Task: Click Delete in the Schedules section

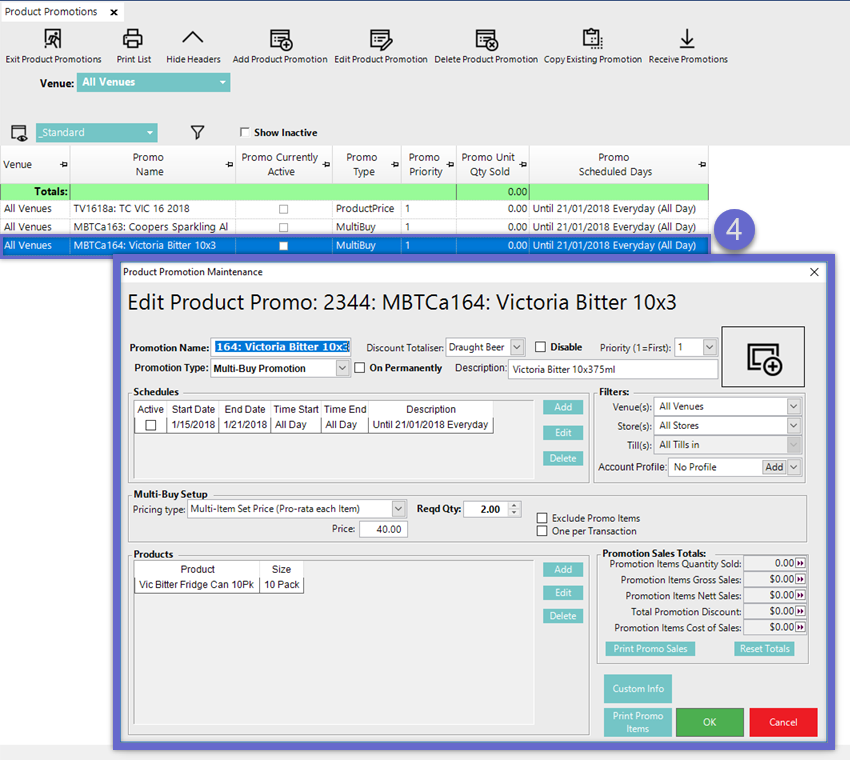Action: [563, 458]
